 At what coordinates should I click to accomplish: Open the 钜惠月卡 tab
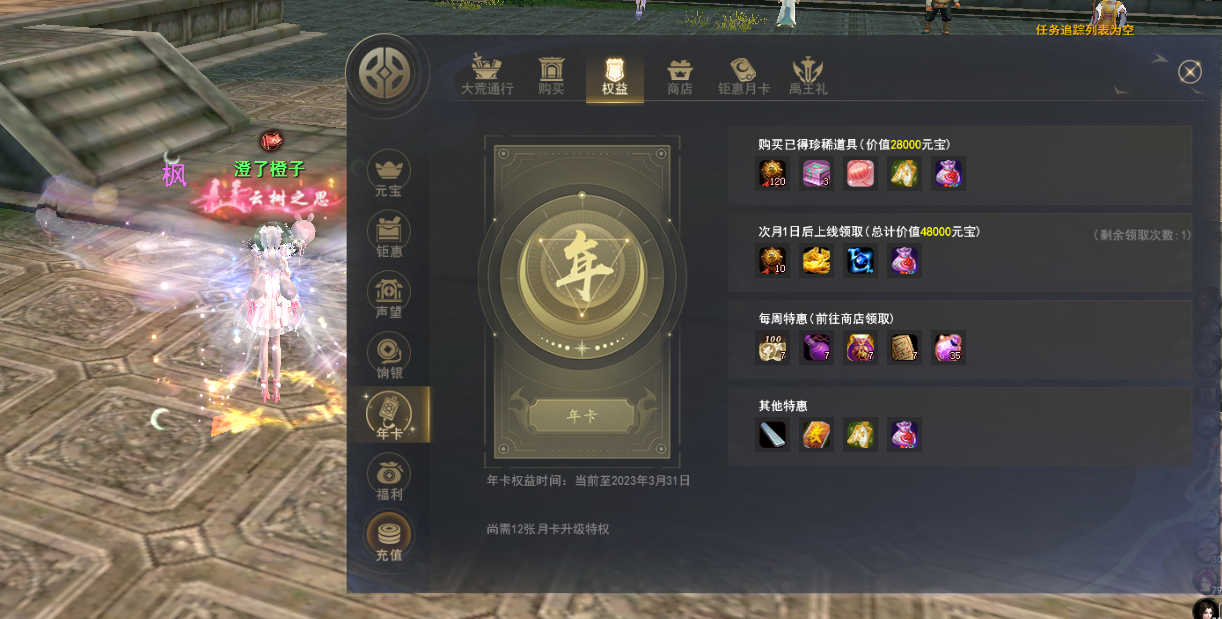[744, 75]
